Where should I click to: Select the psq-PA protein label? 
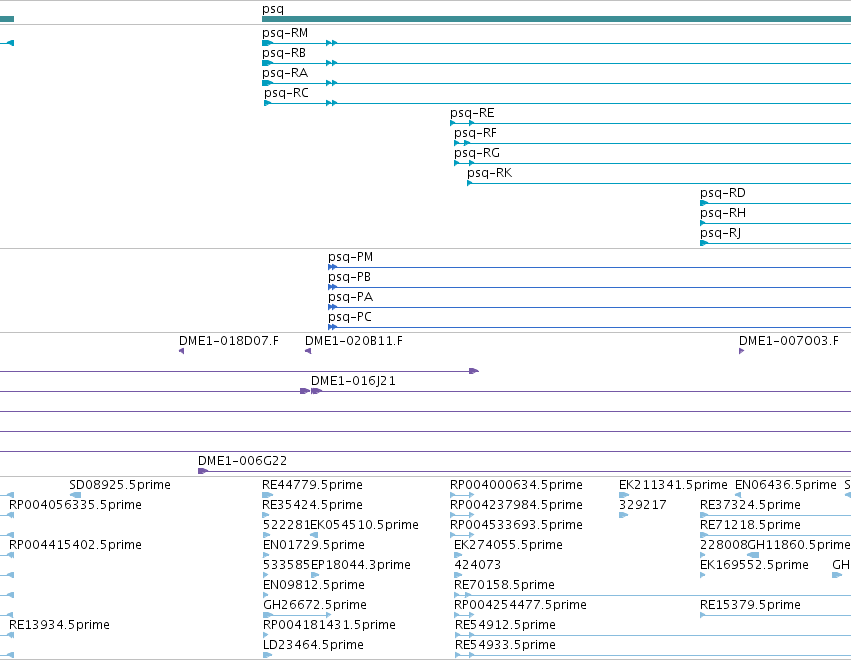click(351, 297)
